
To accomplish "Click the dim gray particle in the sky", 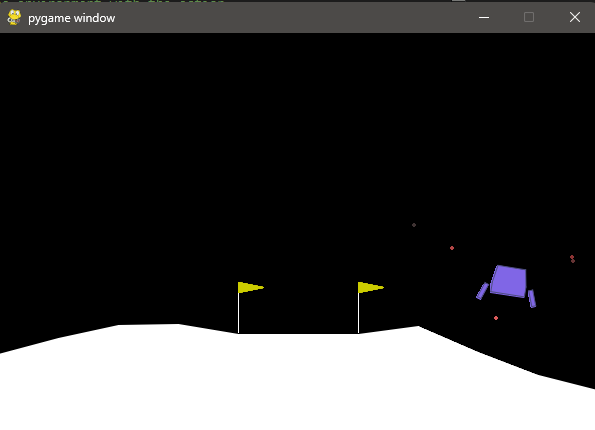I will (414, 225).
